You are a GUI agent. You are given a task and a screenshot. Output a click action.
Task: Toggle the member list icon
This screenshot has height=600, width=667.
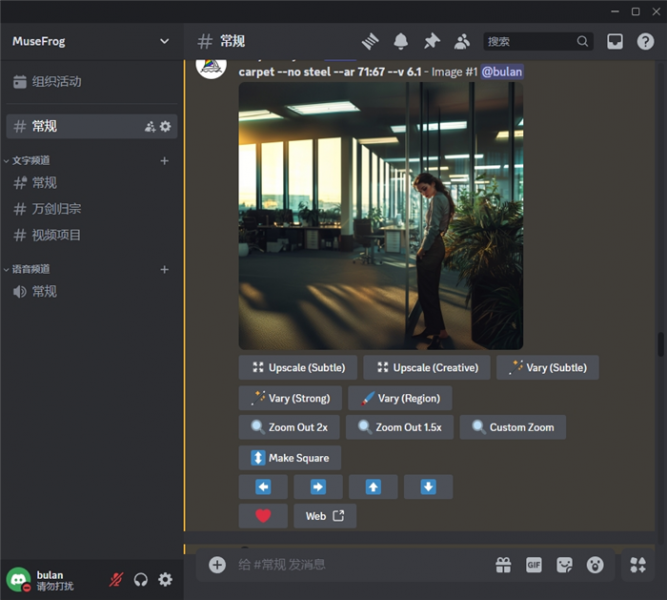pos(462,41)
